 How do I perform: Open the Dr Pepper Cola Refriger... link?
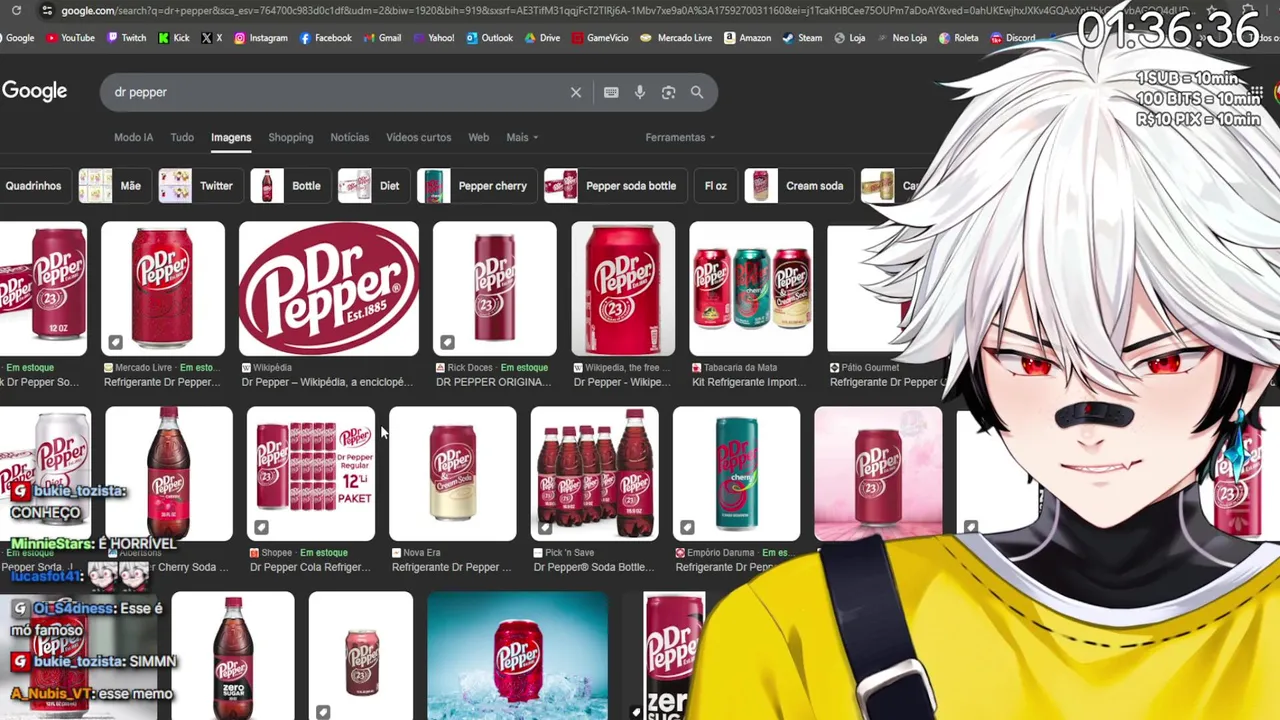click(309, 567)
